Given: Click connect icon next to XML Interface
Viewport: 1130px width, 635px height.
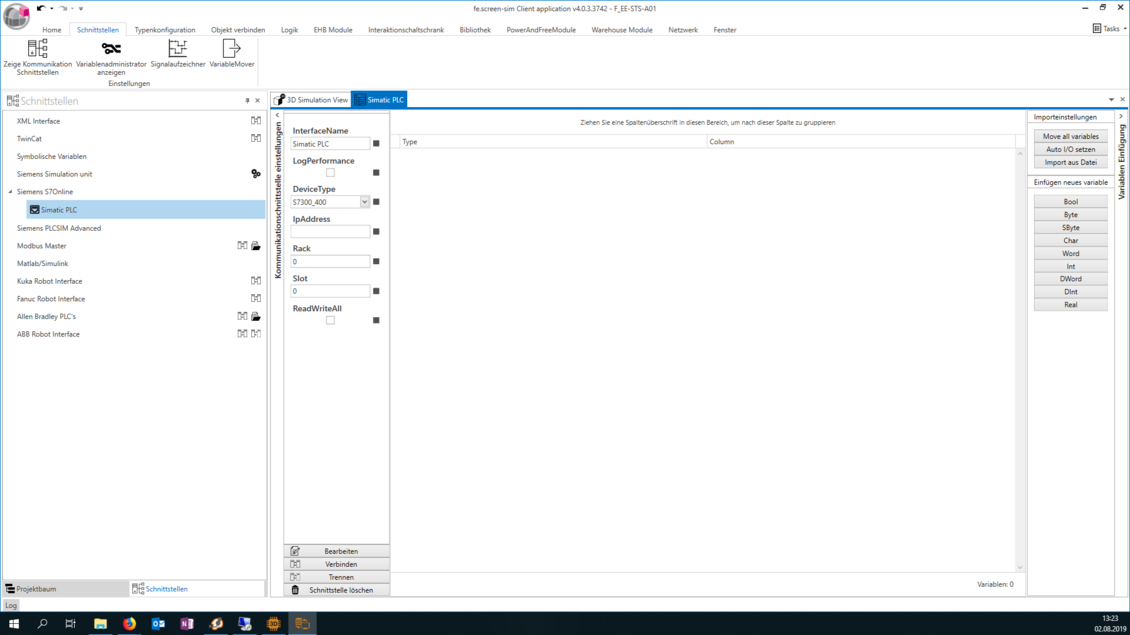Looking at the screenshot, I should point(256,121).
